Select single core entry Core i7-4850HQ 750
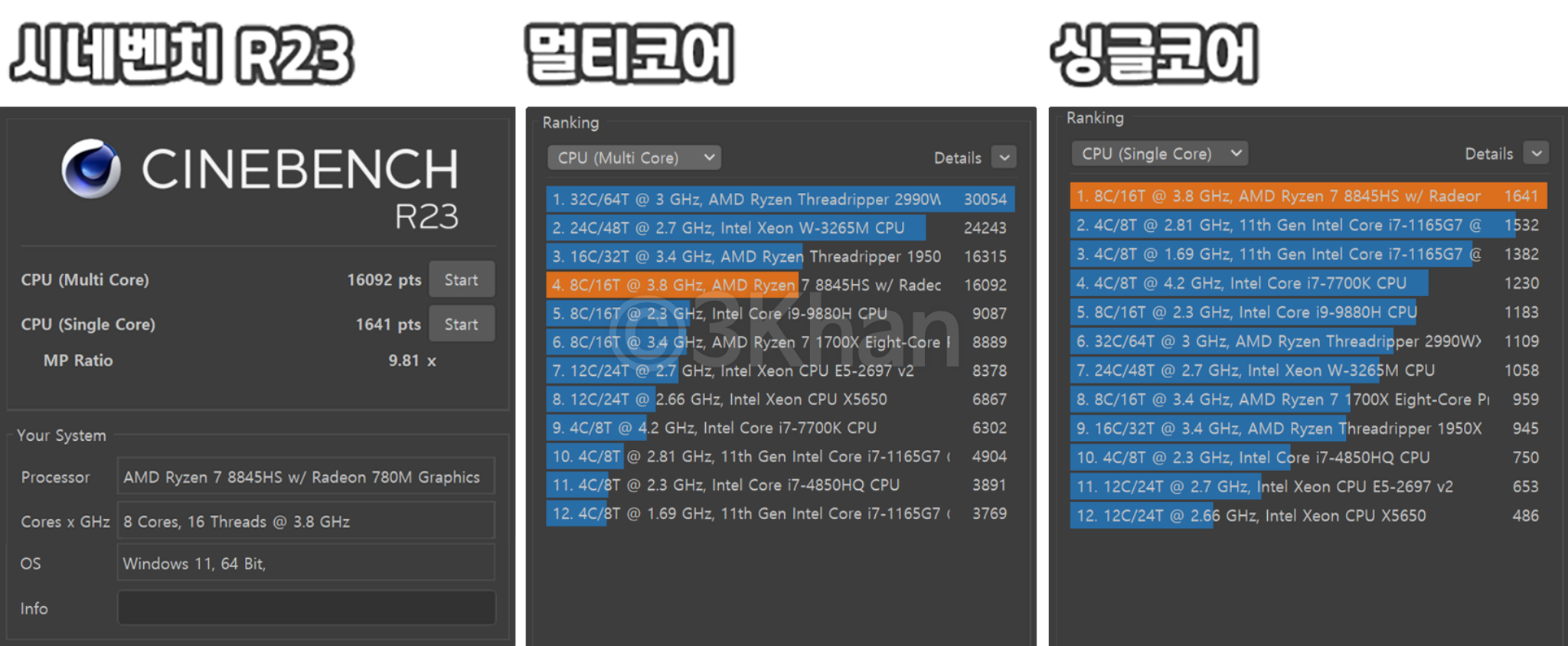 tap(1308, 458)
